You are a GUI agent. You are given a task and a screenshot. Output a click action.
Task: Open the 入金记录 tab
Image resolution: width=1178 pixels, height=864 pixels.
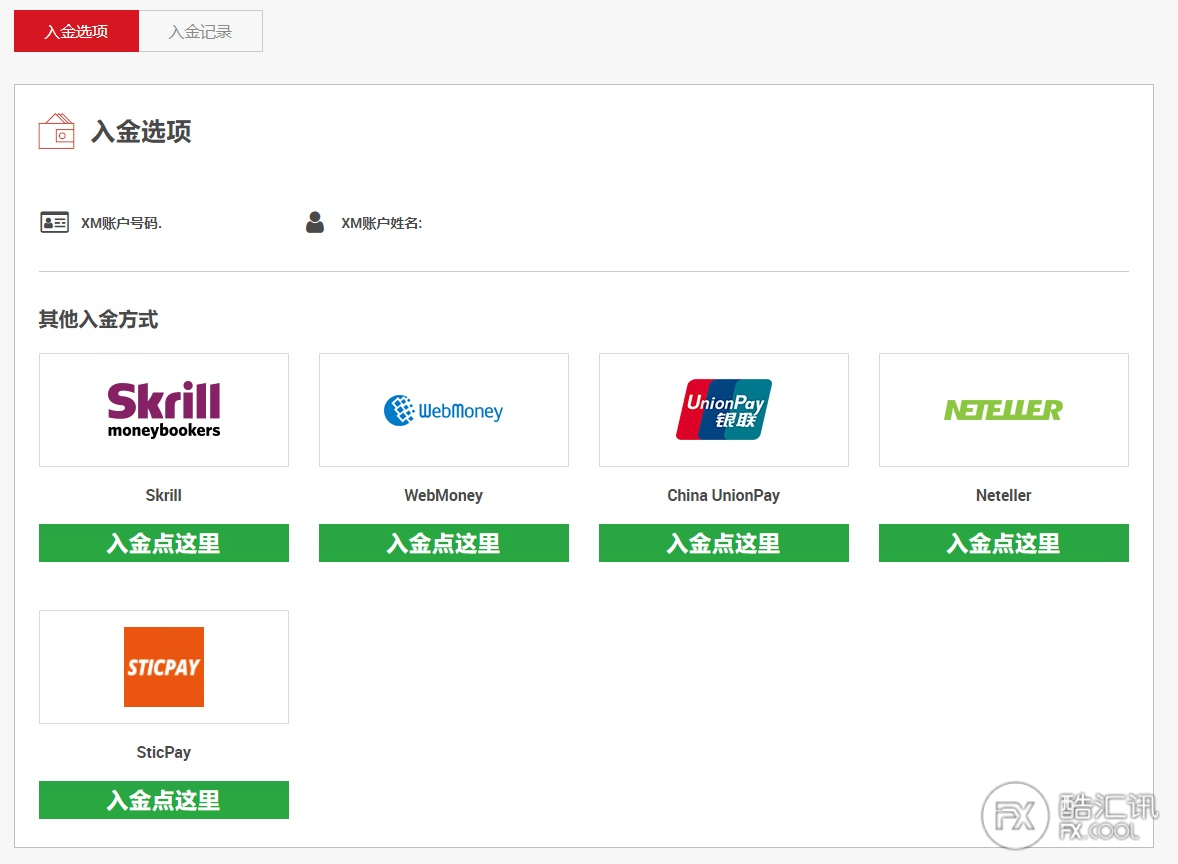point(200,31)
